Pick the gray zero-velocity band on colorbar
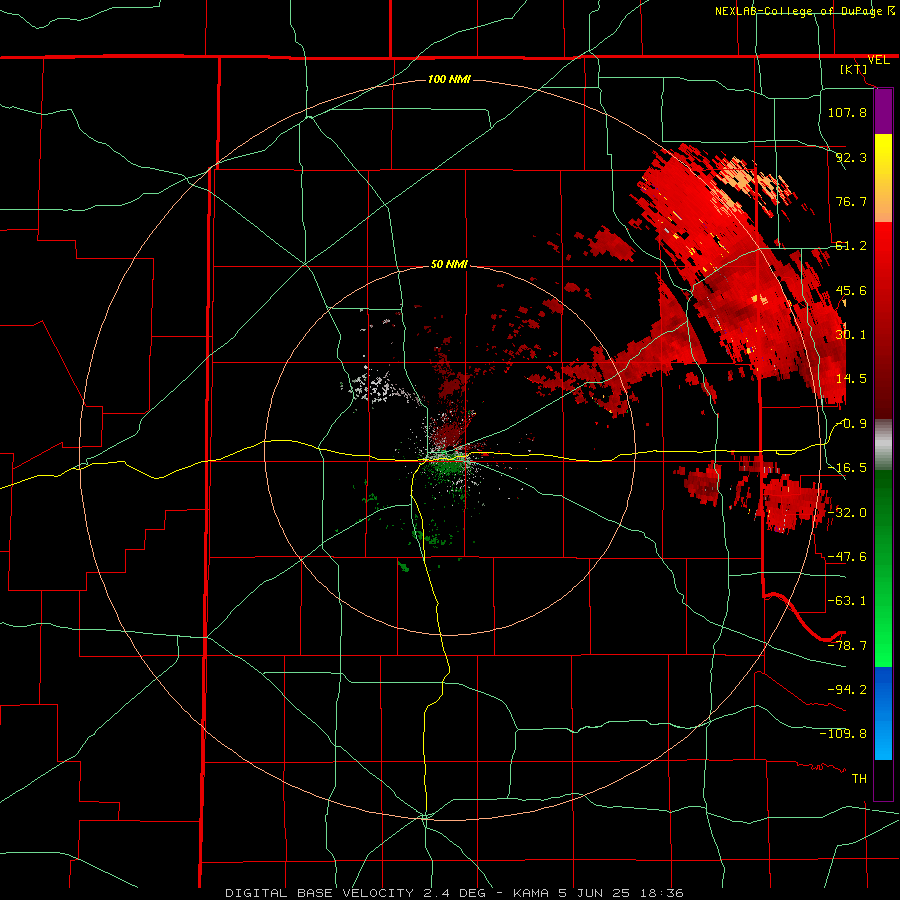 pyautogui.click(x=883, y=445)
